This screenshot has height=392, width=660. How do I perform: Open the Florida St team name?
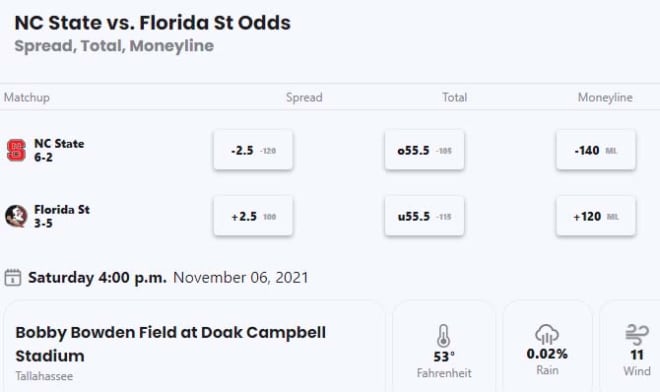point(62,210)
